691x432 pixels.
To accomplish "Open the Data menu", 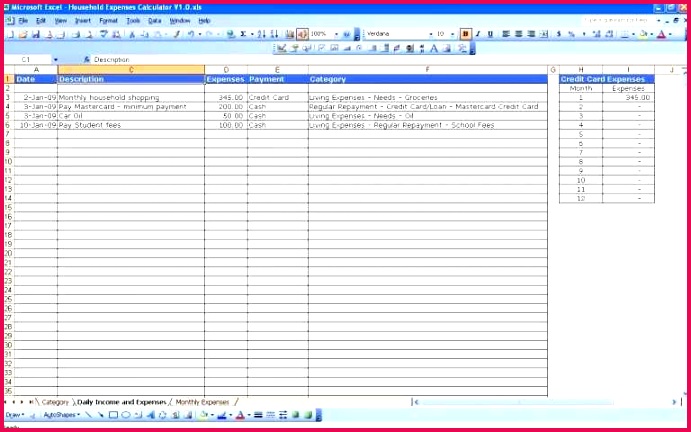I will [x=155, y=21].
